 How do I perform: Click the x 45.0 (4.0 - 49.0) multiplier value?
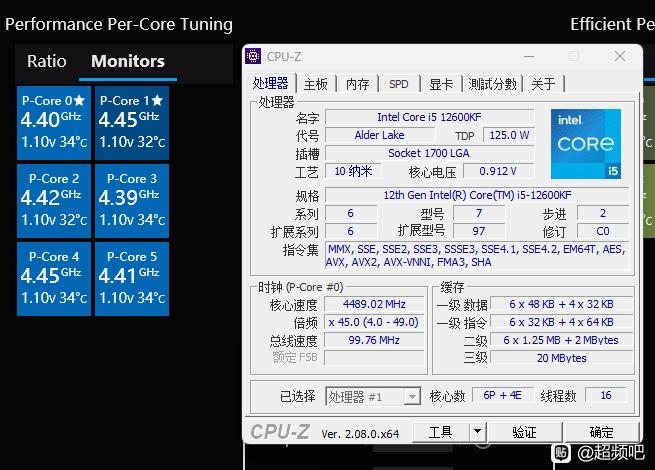point(374,322)
